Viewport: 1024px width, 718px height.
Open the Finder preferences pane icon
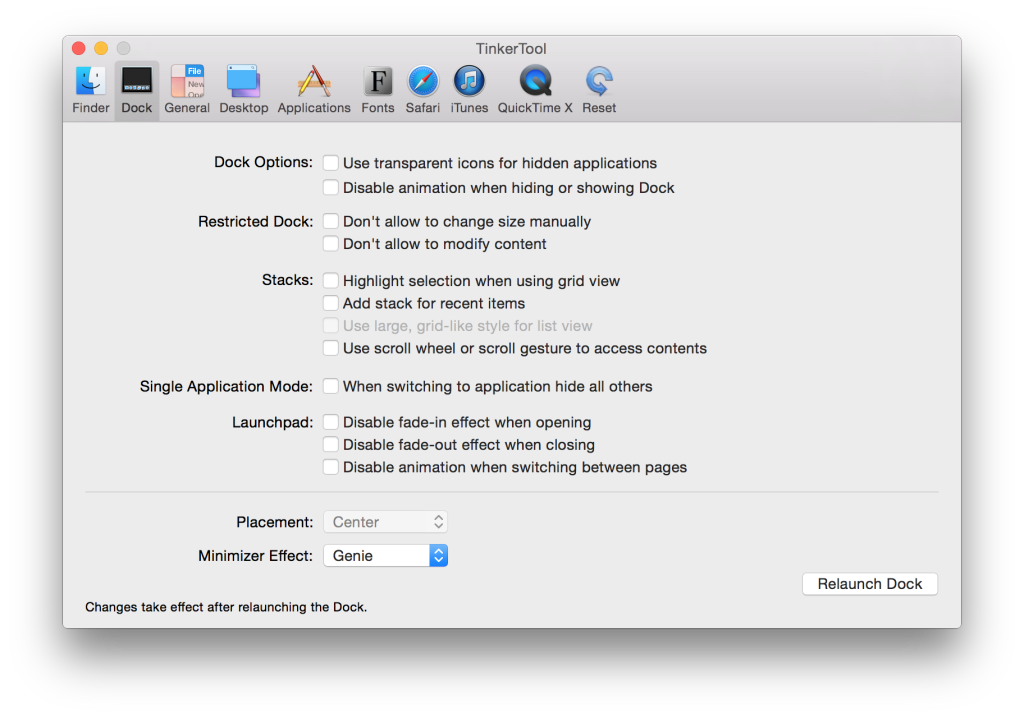[x=91, y=82]
